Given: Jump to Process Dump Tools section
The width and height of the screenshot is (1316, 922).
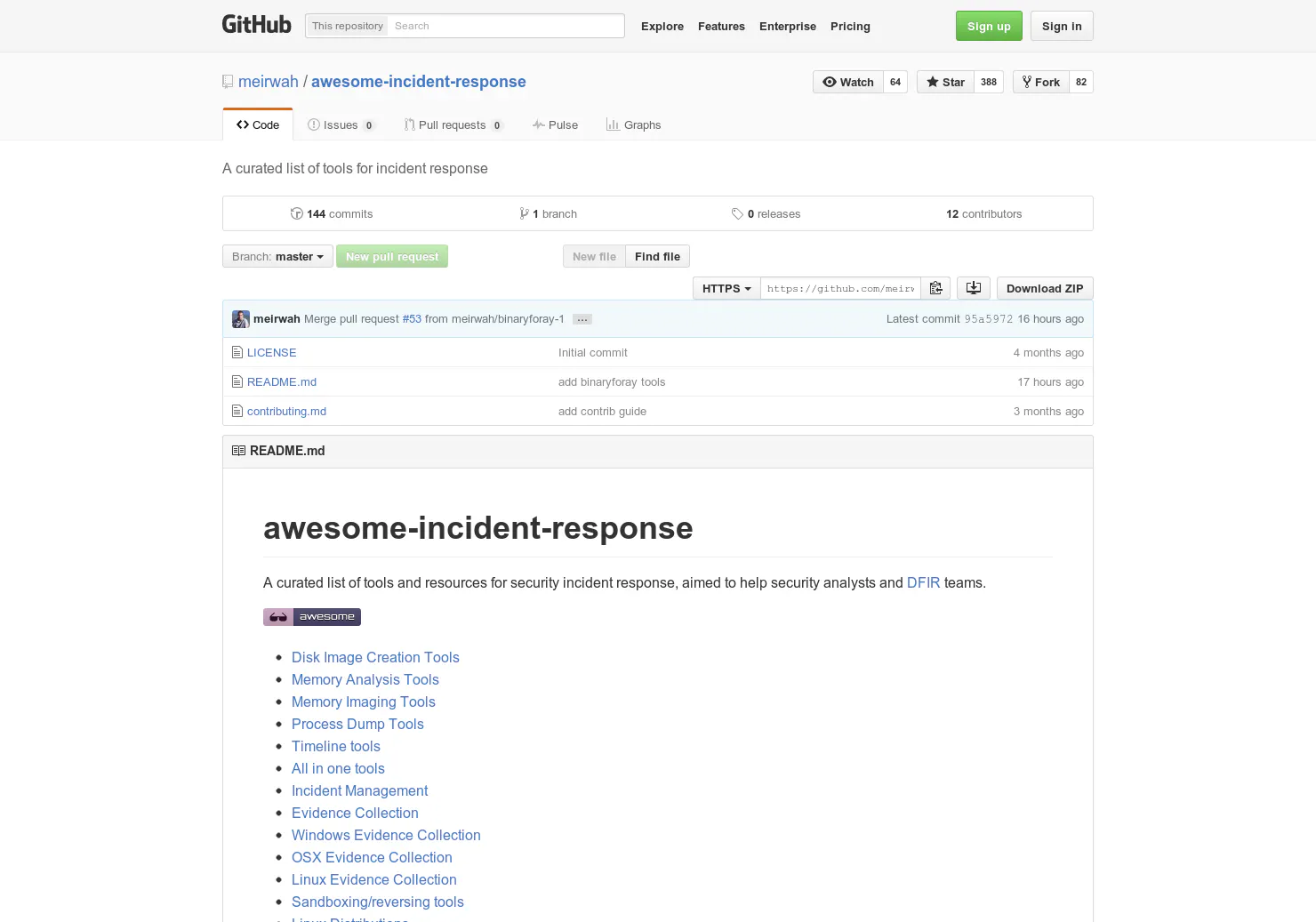Looking at the screenshot, I should pos(357,725).
